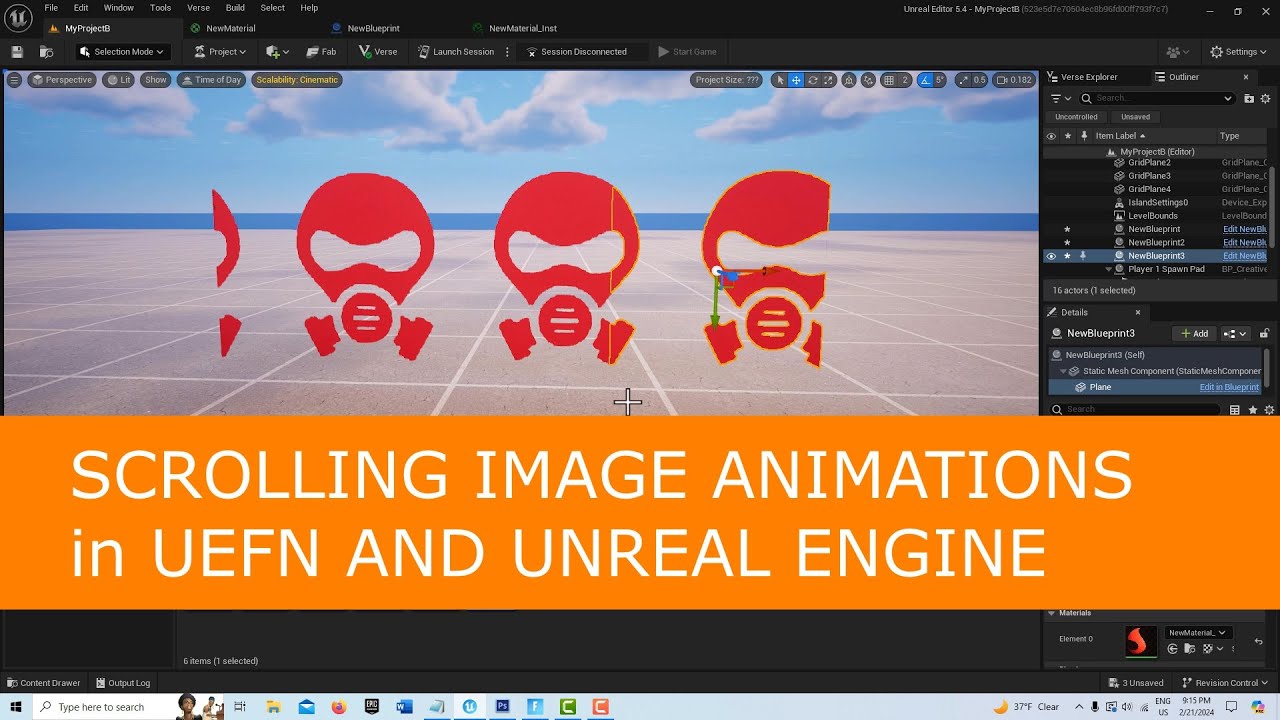Collapse Static Mesh Component tree node
Viewport: 1280px width, 720px height.
click(x=1063, y=371)
